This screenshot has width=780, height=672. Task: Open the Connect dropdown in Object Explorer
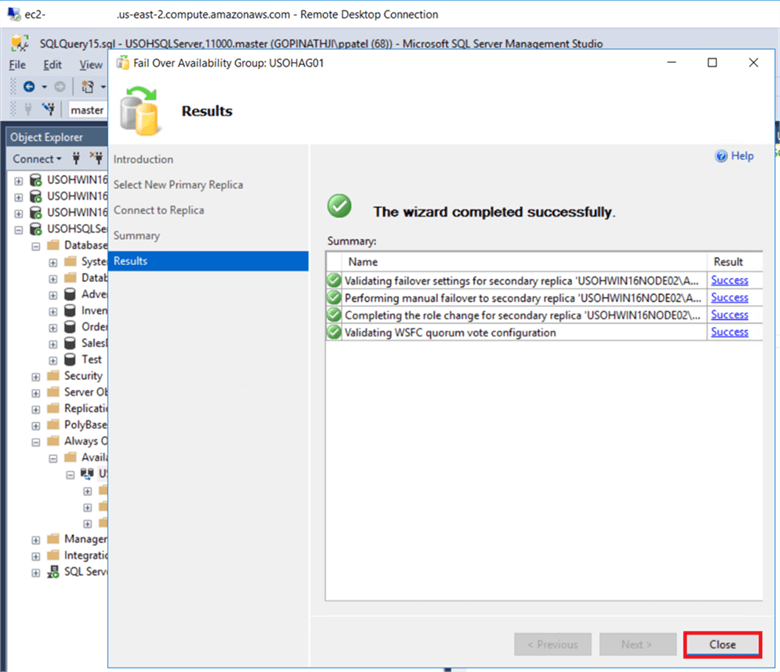(x=37, y=159)
